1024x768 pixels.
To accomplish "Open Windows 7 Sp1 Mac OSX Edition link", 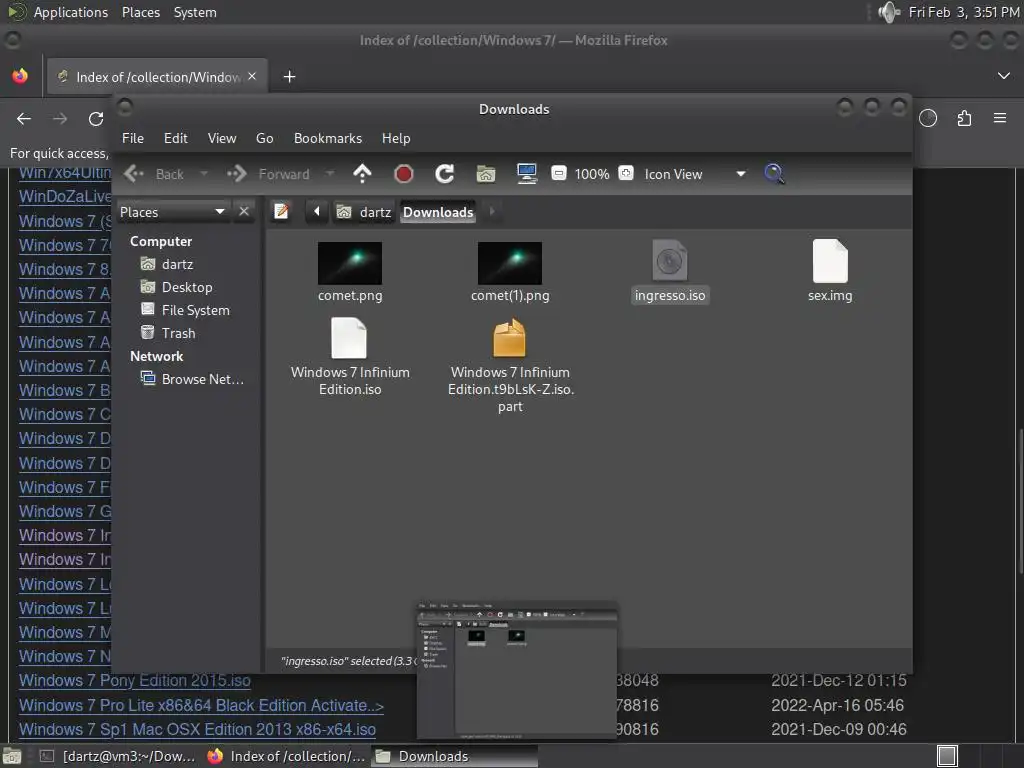I will (197, 729).
